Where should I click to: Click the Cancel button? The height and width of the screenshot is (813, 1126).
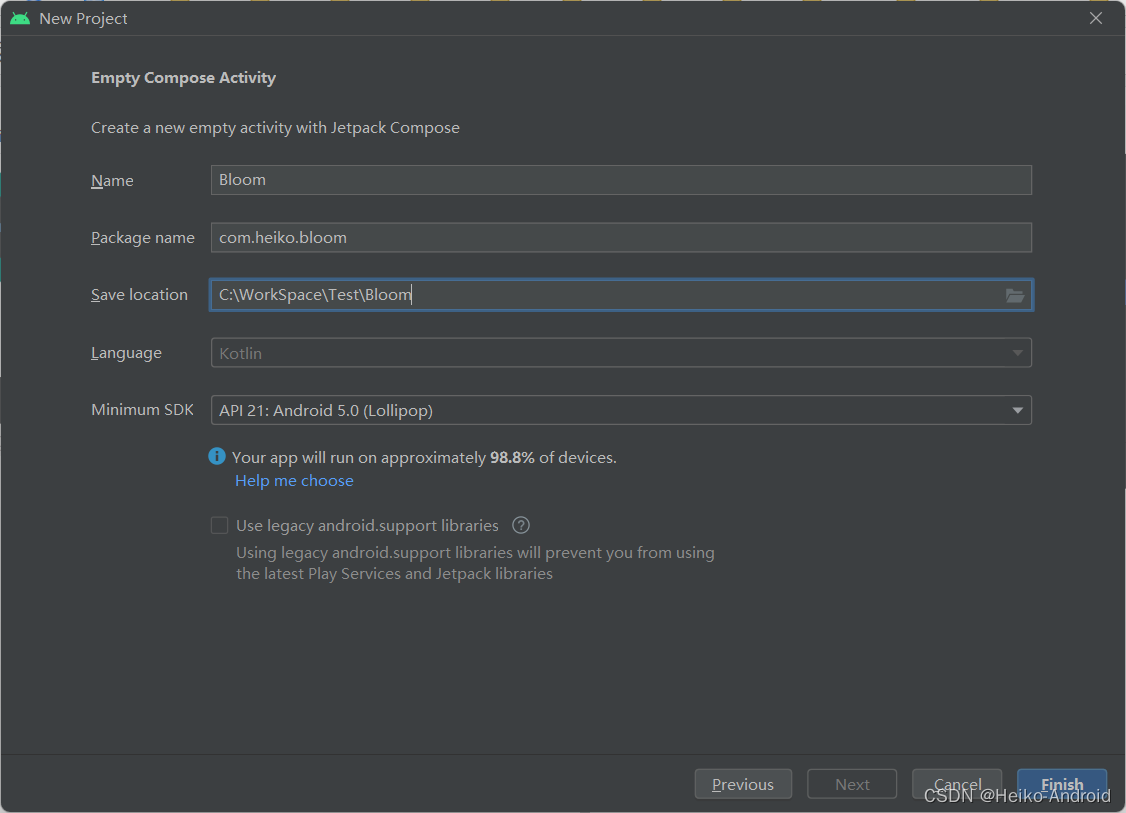957,784
